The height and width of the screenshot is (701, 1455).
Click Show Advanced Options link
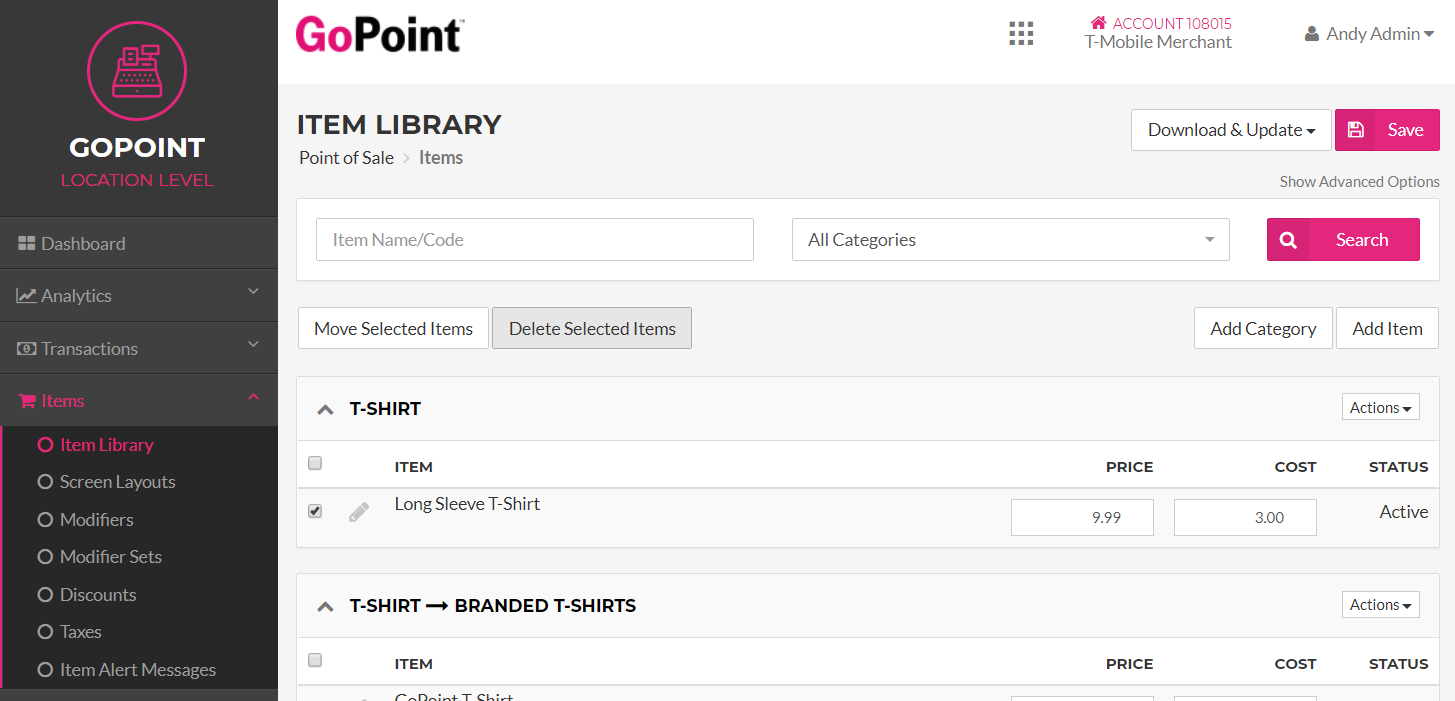[1359, 182]
